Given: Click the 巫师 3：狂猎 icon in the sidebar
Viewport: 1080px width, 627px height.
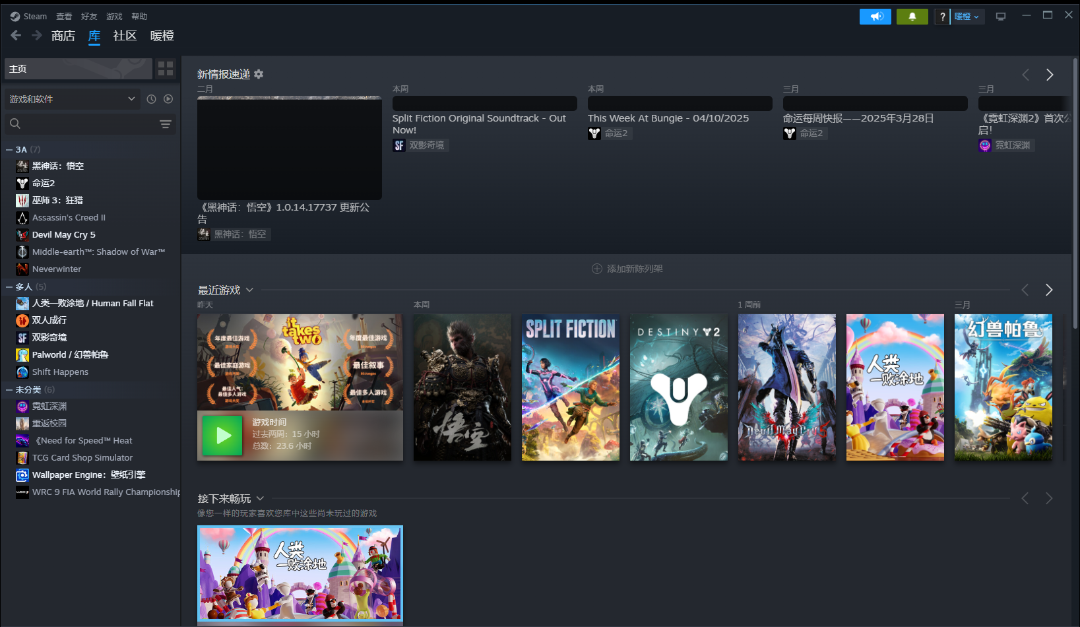Looking at the screenshot, I should [x=22, y=201].
